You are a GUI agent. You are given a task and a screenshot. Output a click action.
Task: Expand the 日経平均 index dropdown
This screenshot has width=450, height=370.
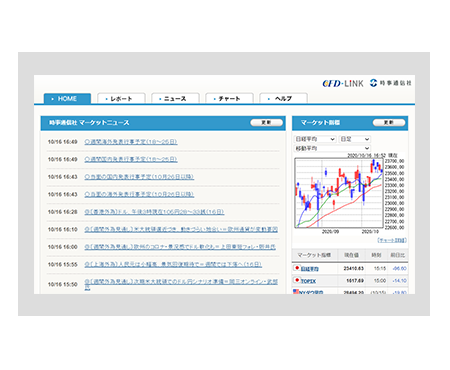[x=315, y=139]
